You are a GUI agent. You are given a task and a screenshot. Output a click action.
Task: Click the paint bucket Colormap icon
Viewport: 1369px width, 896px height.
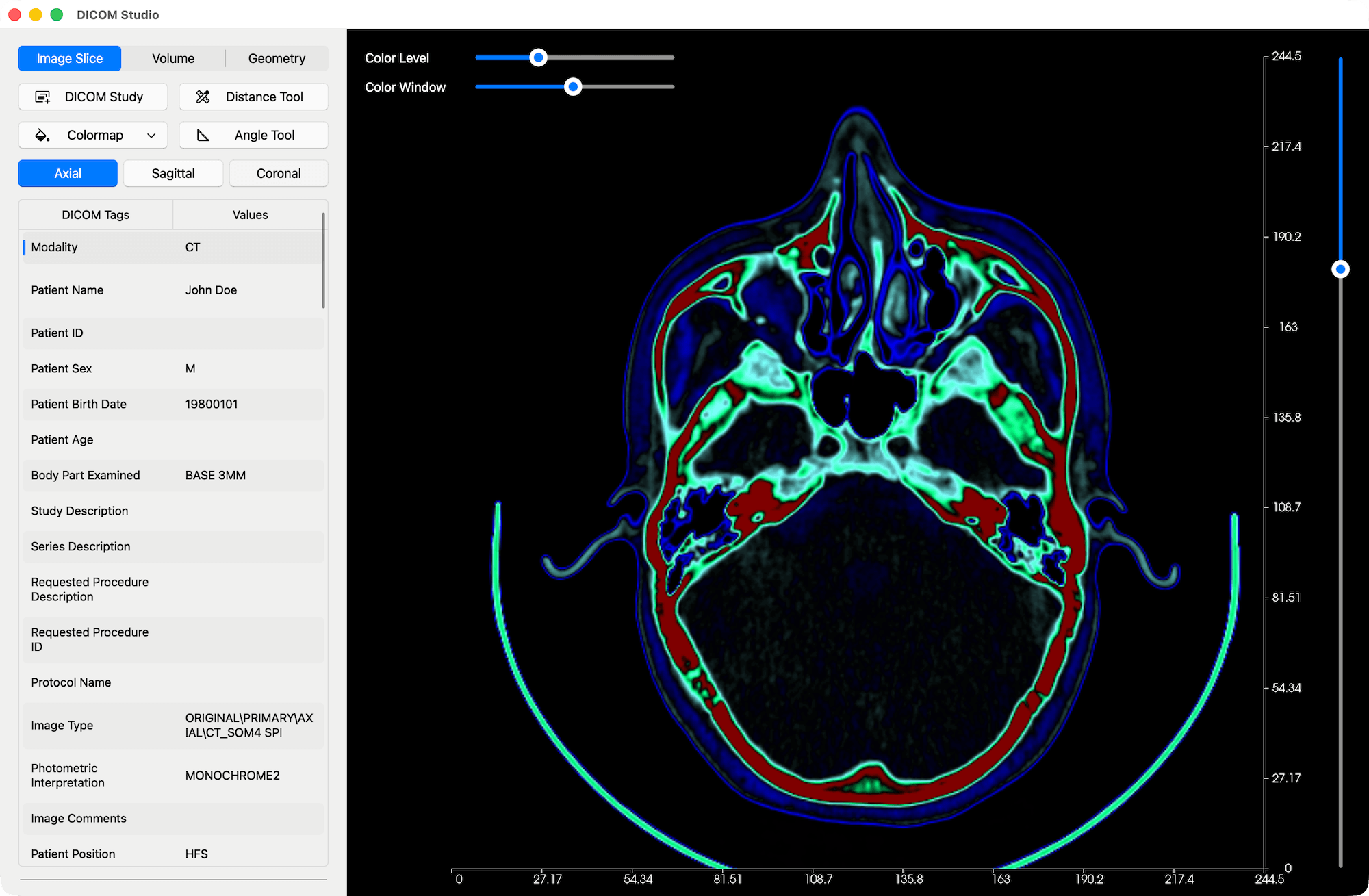coord(42,135)
